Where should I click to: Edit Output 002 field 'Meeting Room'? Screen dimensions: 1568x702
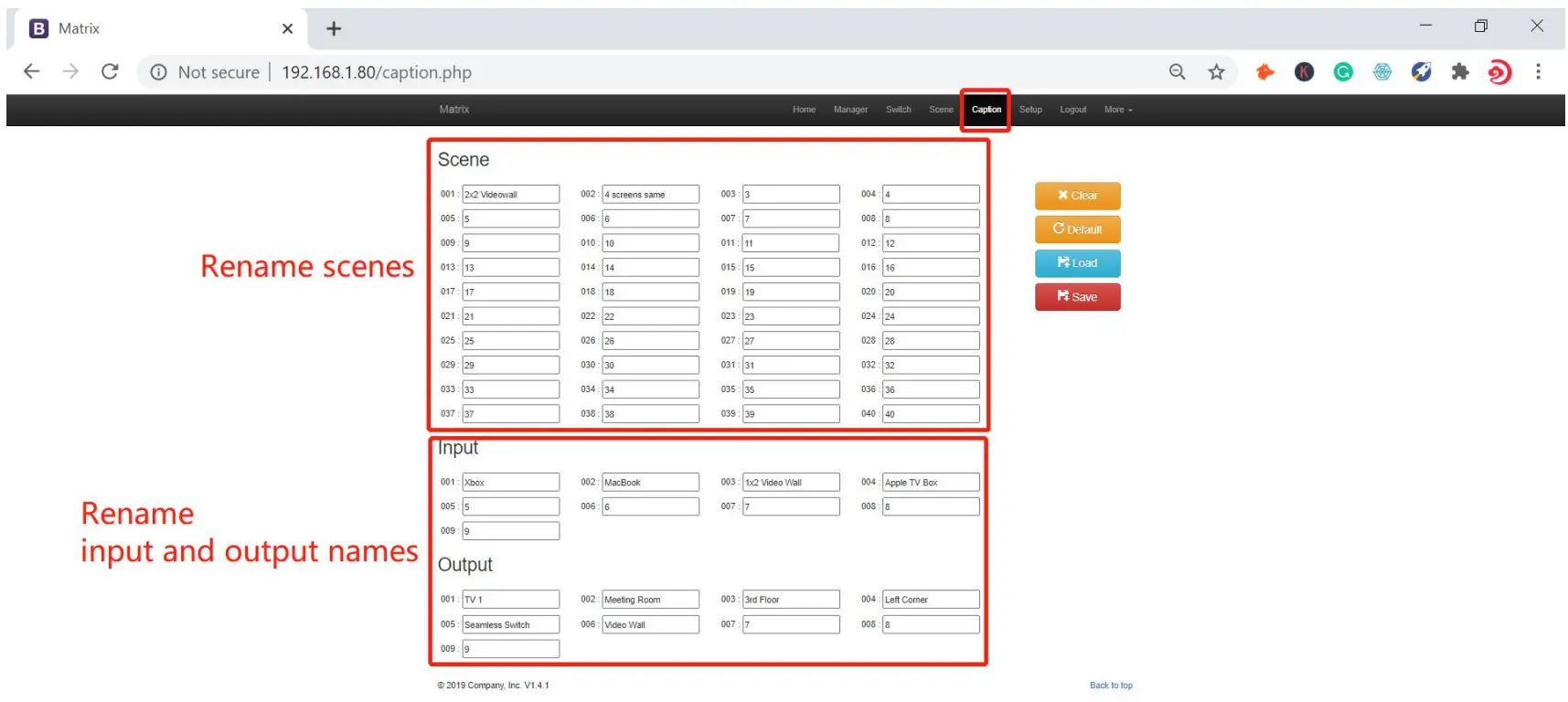(650, 600)
